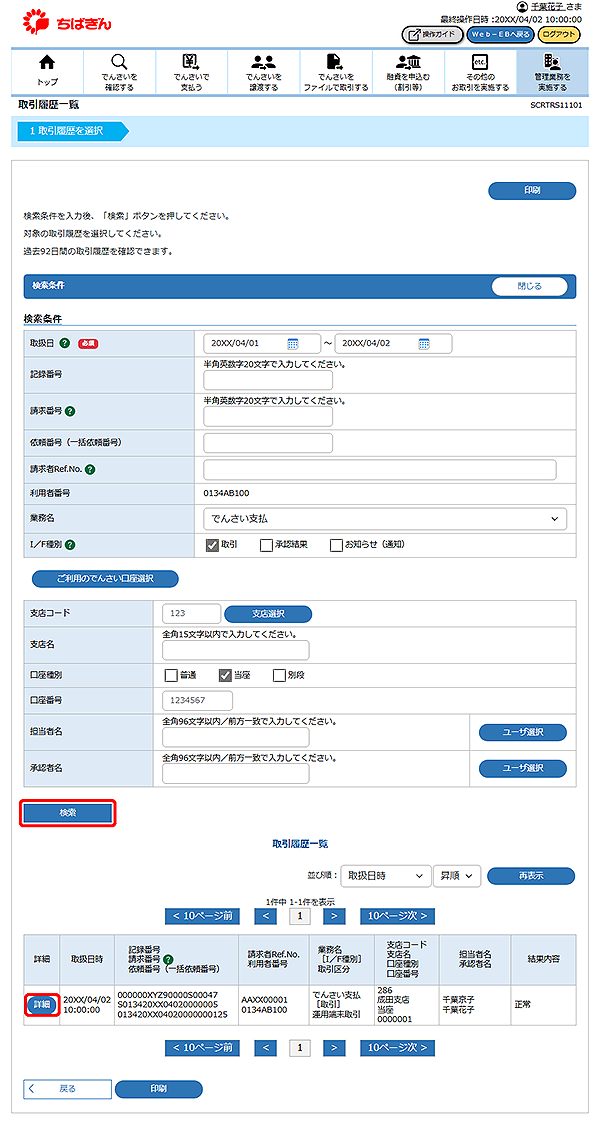The width and height of the screenshot is (600, 1125).
Task: Open calendar for start date 20XX/04/01
Action: (x=293, y=343)
